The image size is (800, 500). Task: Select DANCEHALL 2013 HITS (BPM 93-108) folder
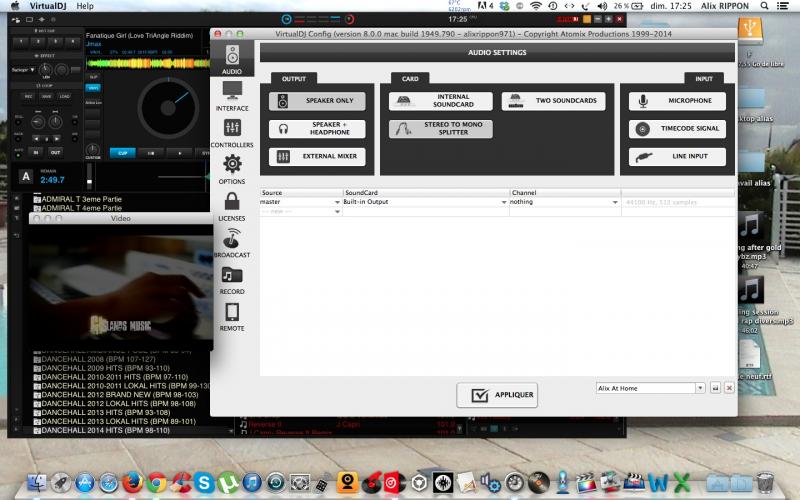pyautogui.click(x=102, y=412)
